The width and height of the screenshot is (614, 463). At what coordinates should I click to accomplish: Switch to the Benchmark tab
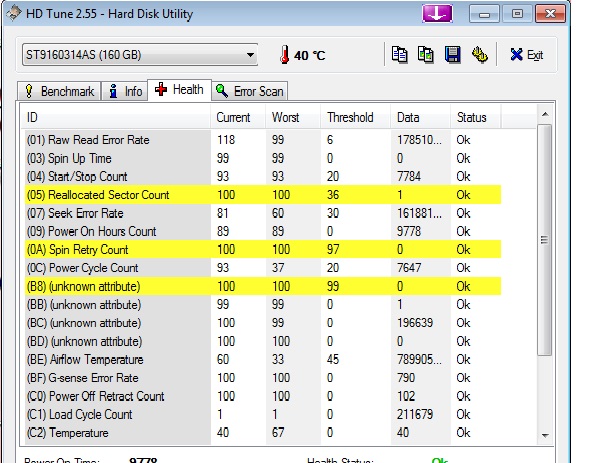[59, 91]
